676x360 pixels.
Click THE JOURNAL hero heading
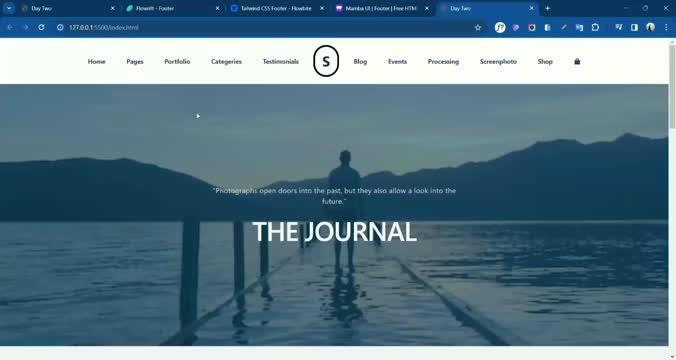point(335,232)
